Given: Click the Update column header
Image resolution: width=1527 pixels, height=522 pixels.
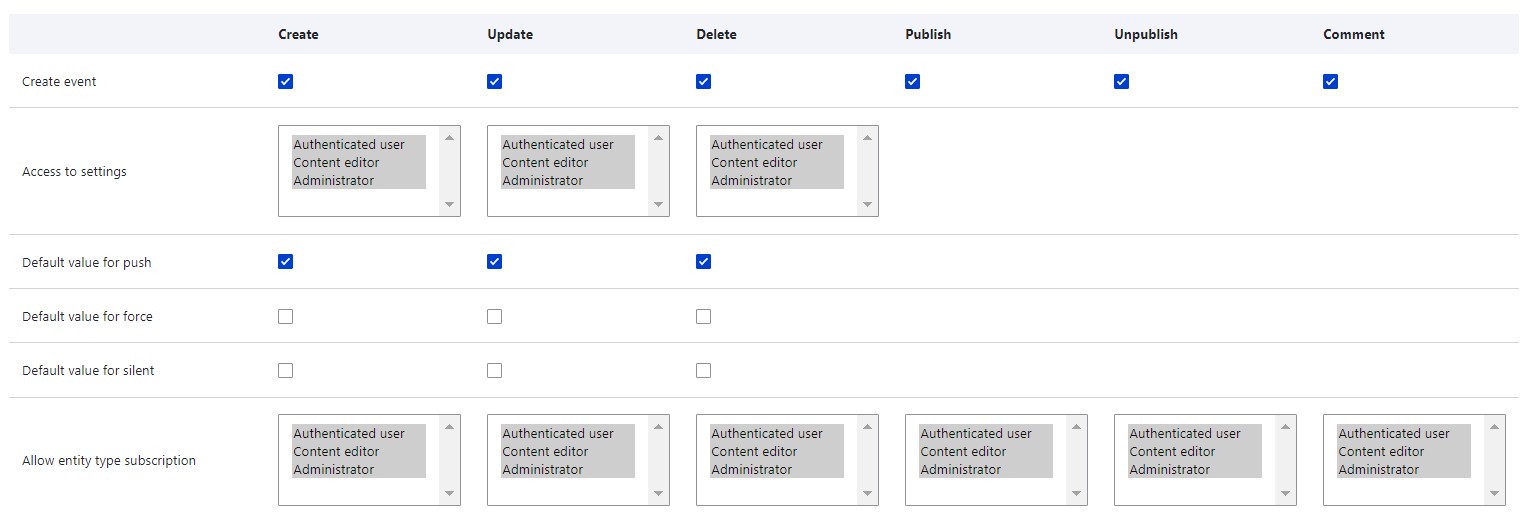Looking at the screenshot, I should 510,35.
